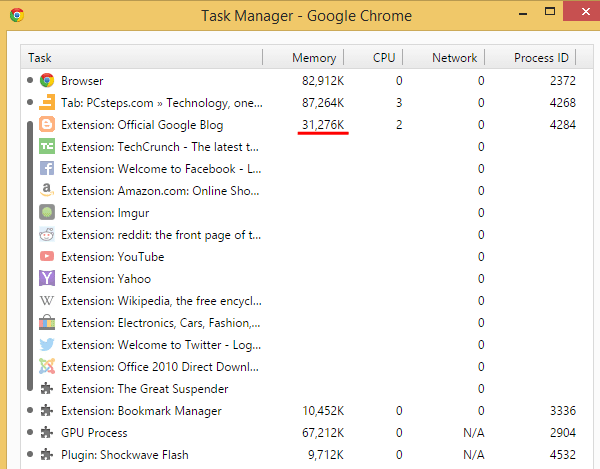
Task: Select Extension: Welcome to Facebook row
Action: [x=306, y=169]
